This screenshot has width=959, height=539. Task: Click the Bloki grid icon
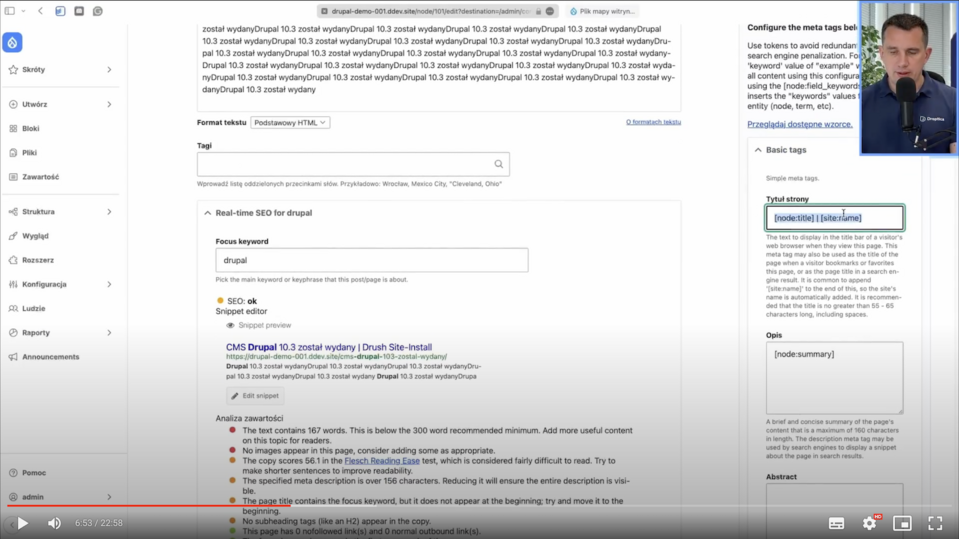tap(13, 128)
